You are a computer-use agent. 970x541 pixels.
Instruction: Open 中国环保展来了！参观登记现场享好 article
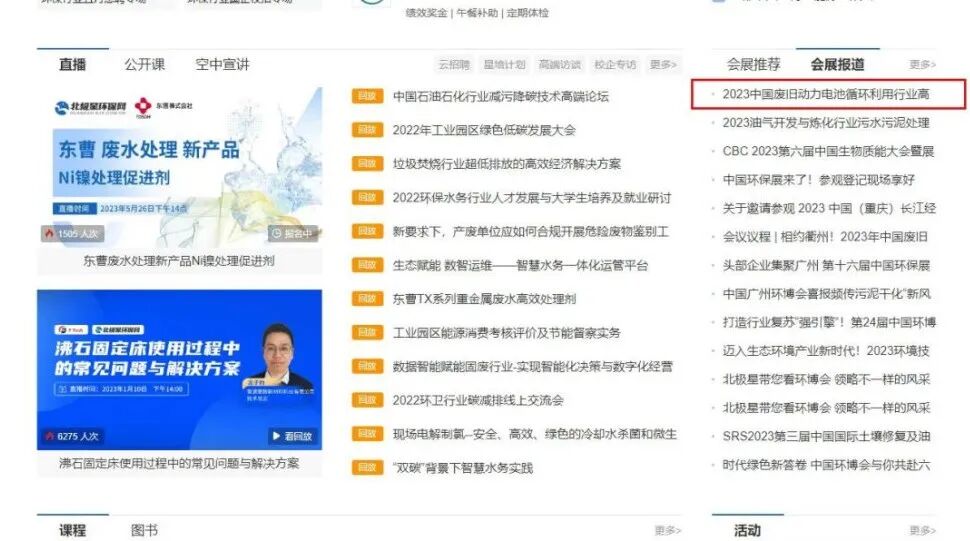click(x=818, y=180)
